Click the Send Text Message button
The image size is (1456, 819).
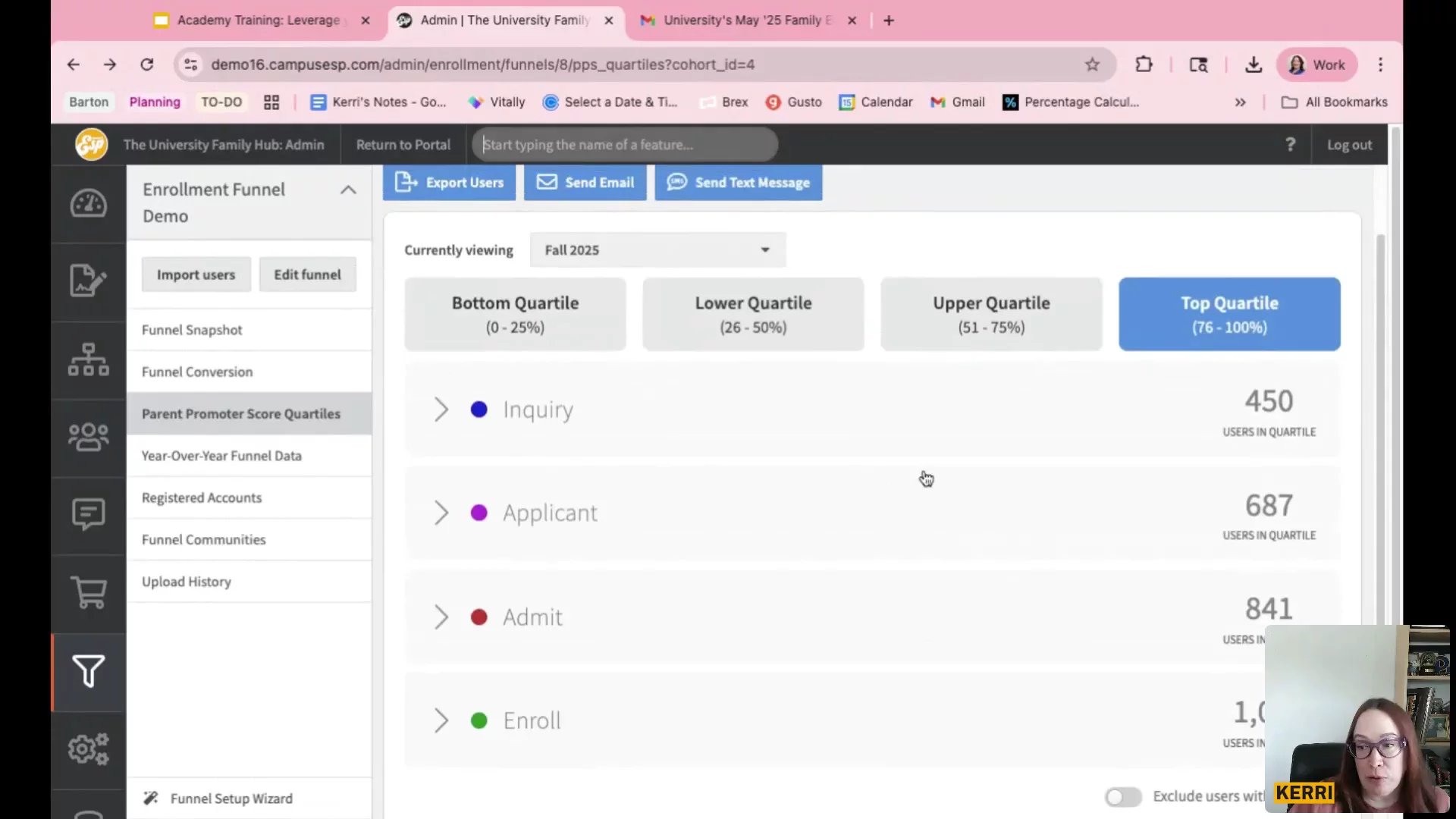(738, 183)
